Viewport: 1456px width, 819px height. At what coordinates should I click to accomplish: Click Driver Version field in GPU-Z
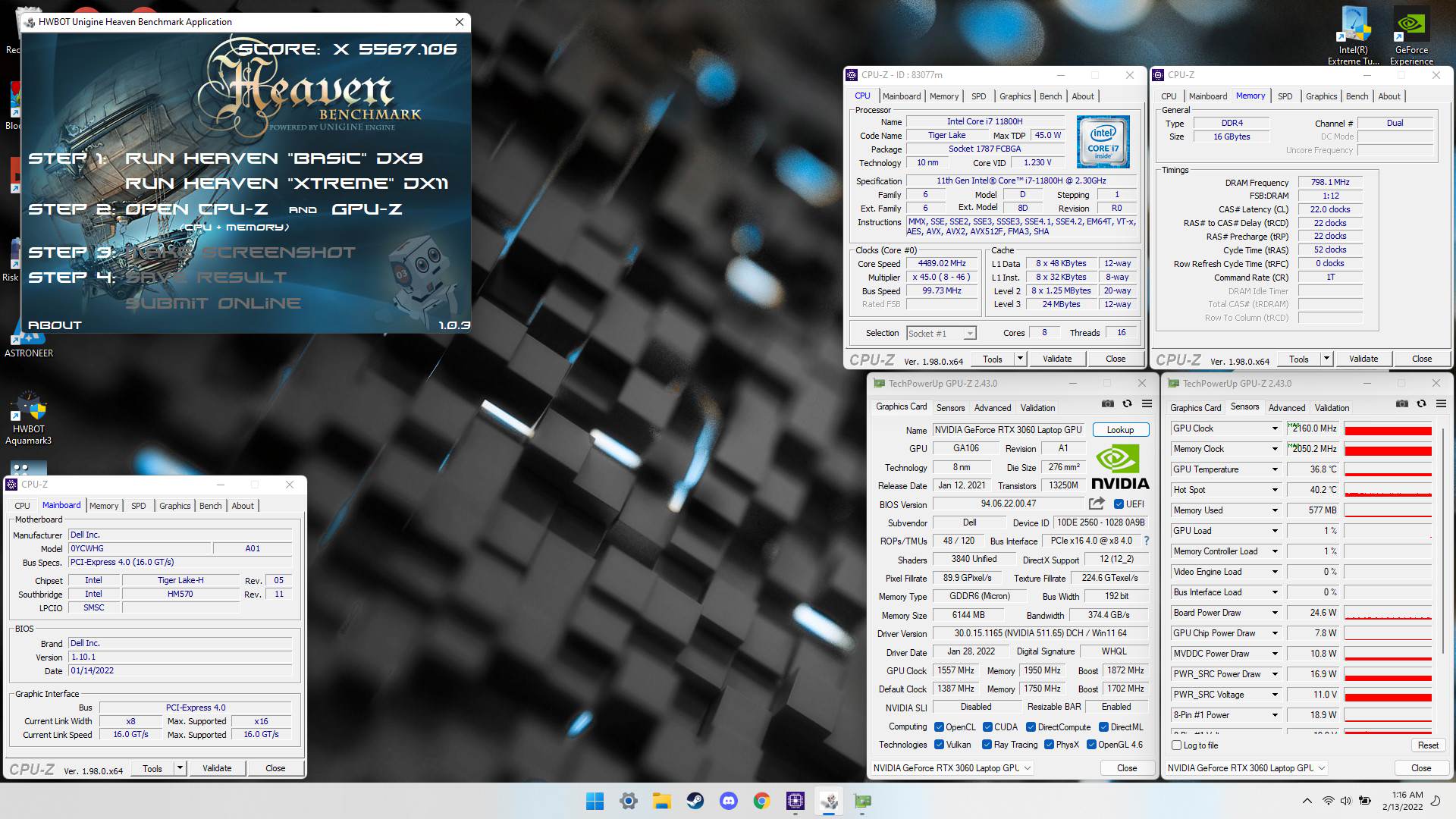tap(1040, 633)
